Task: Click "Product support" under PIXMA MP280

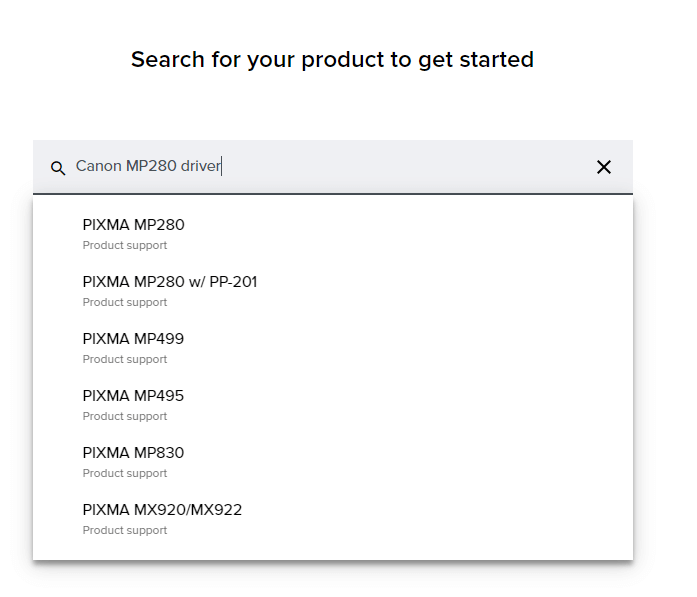Action: (124, 246)
